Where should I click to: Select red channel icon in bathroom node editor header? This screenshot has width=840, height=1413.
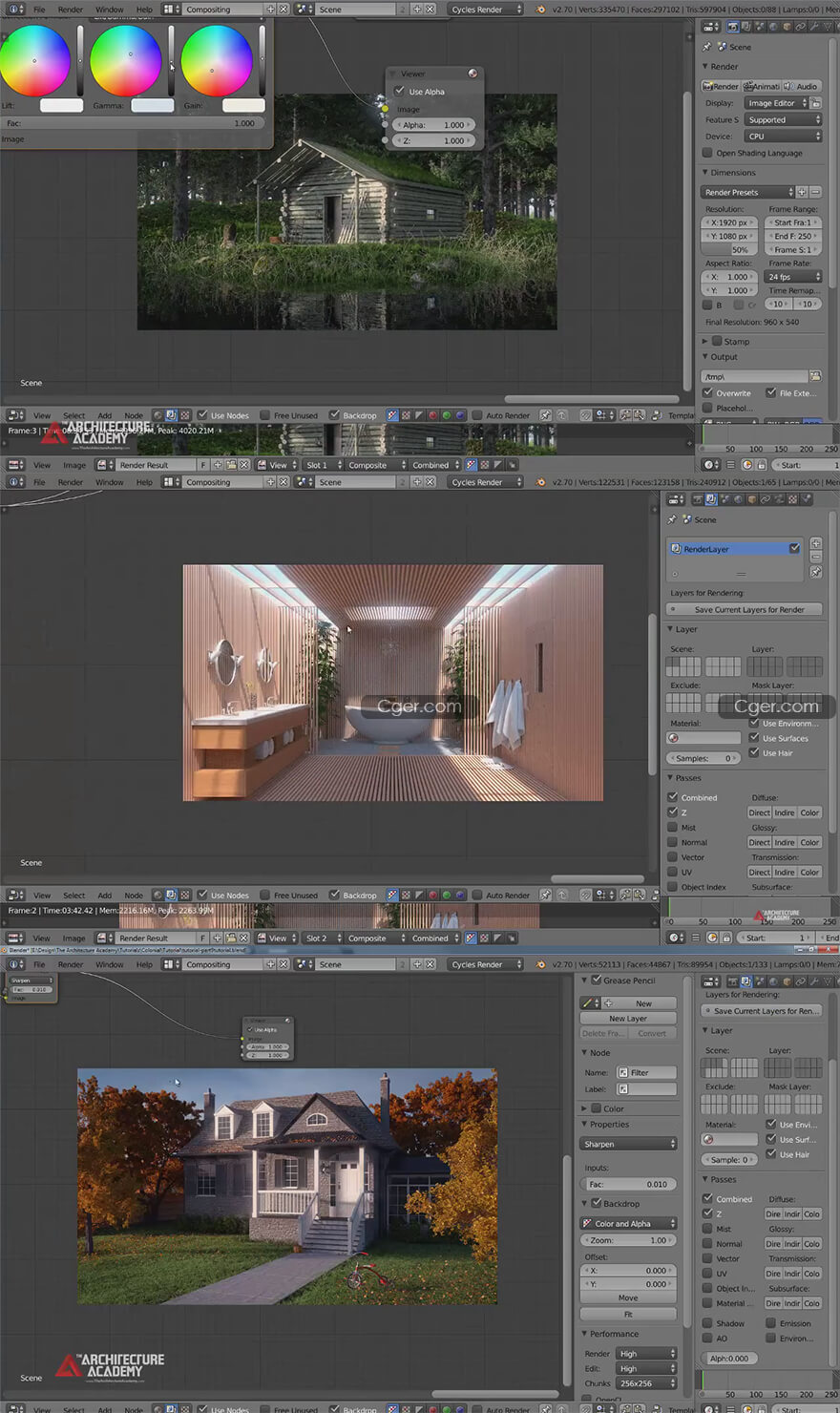point(432,896)
